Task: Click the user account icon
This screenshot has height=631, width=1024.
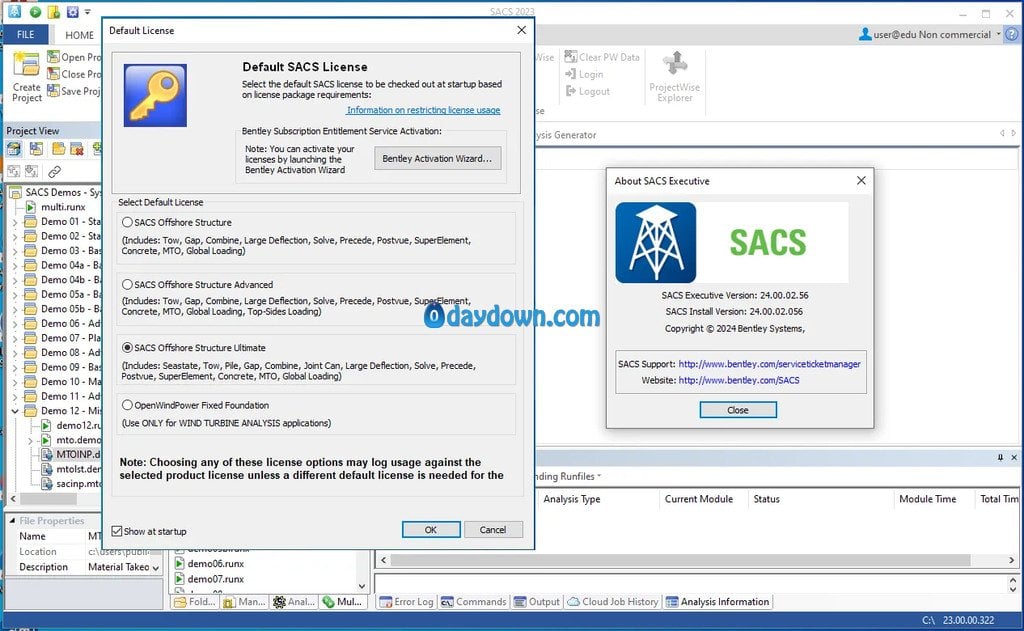Action: coord(865,34)
